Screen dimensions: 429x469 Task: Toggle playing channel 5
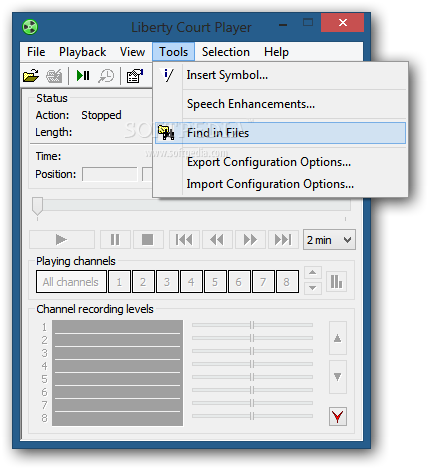click(x=215, y=282)
